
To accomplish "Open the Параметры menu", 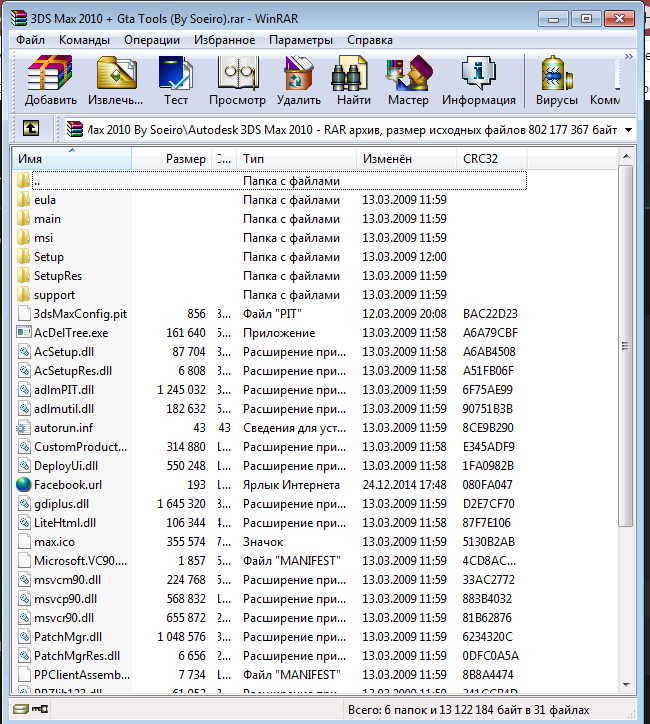I will tap(301, 40).
